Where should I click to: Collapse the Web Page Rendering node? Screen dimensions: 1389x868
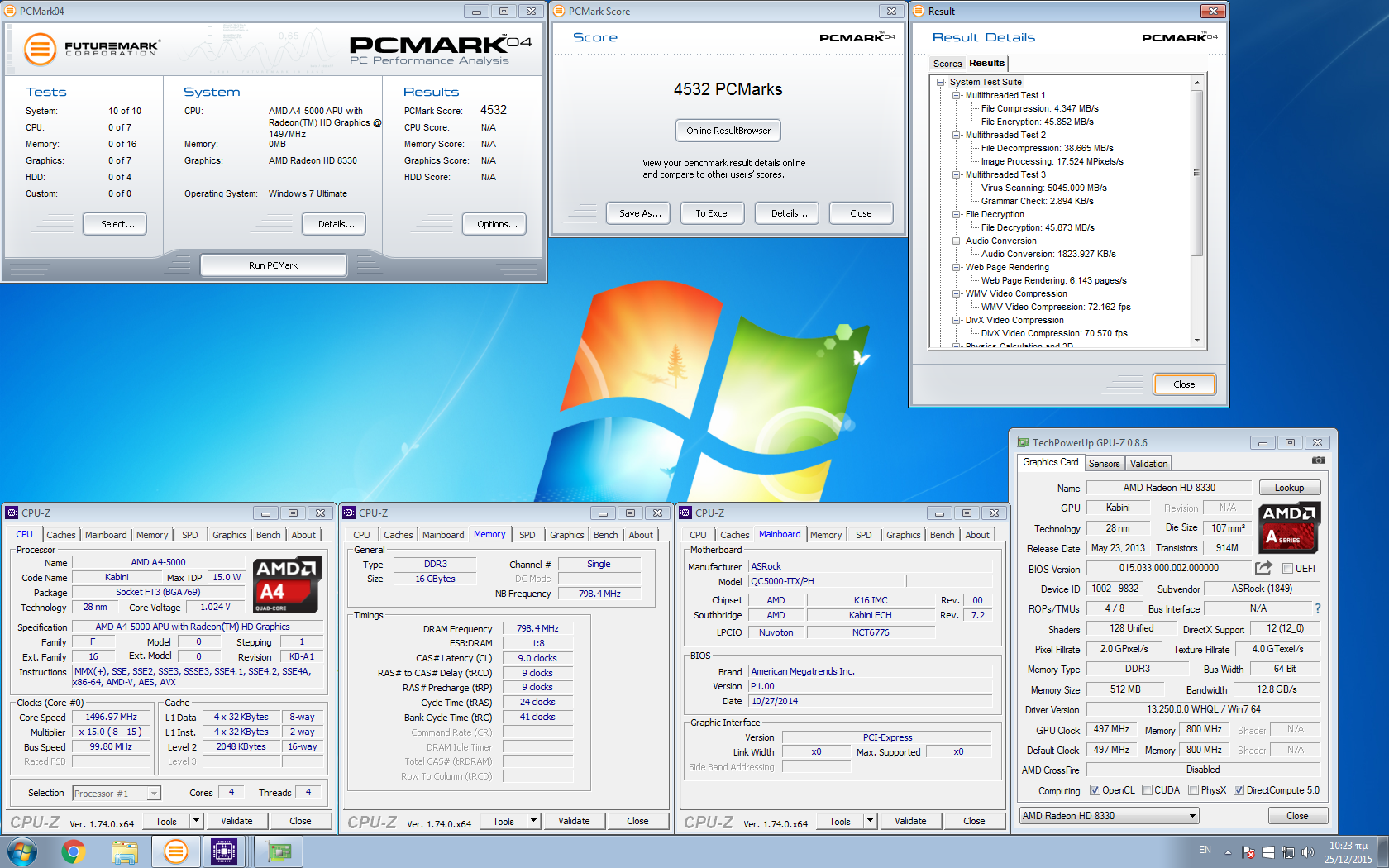point(957,267)
